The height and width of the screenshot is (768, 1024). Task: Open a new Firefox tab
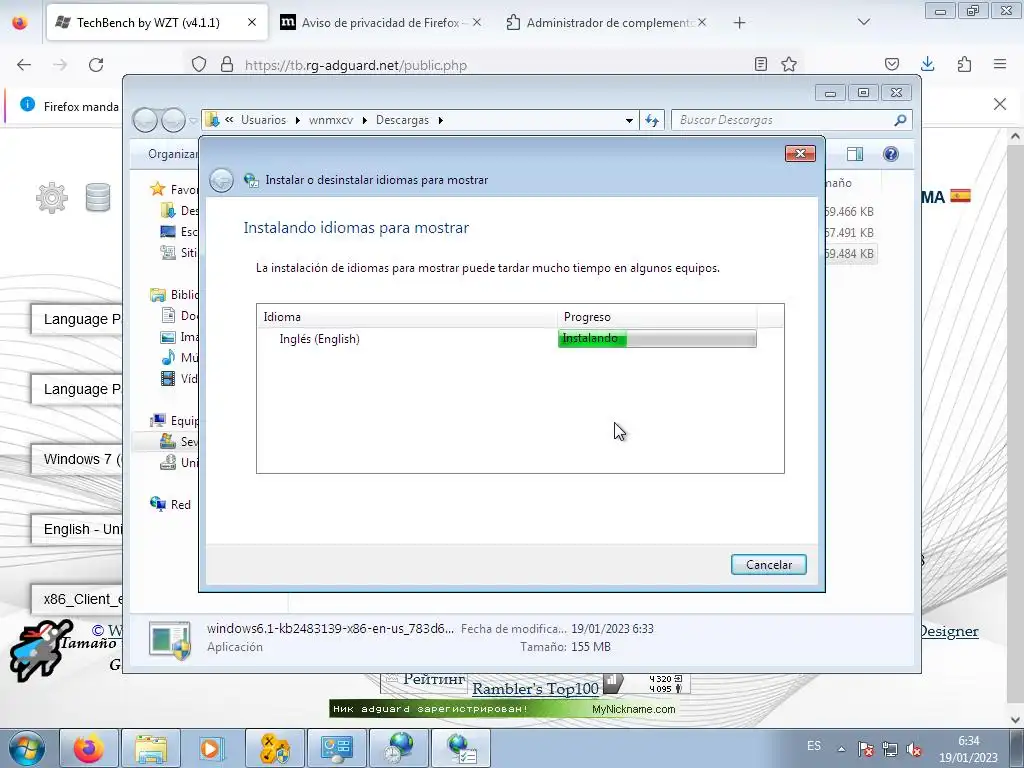pos(739,23)
